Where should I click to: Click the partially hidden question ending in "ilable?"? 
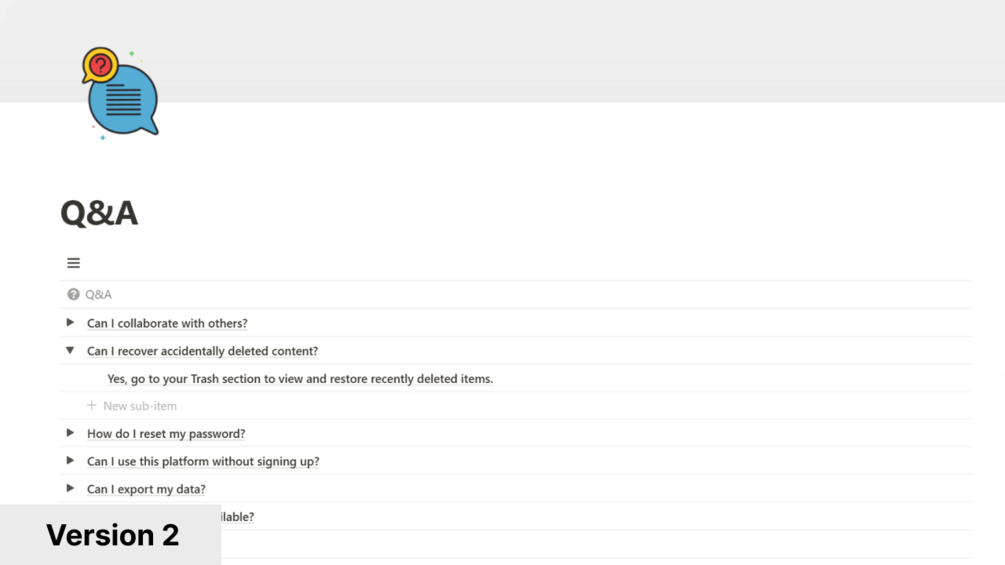point(237,517)
